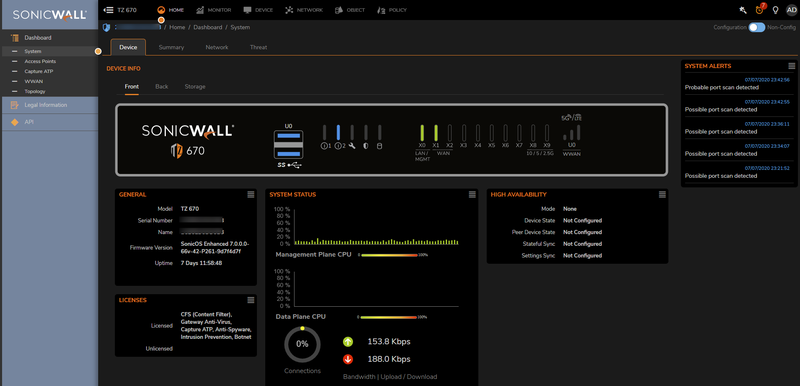Switch to the Threat tab
Image resolution: width=800 pixels, height=386 pixels.
pos(258,47)
